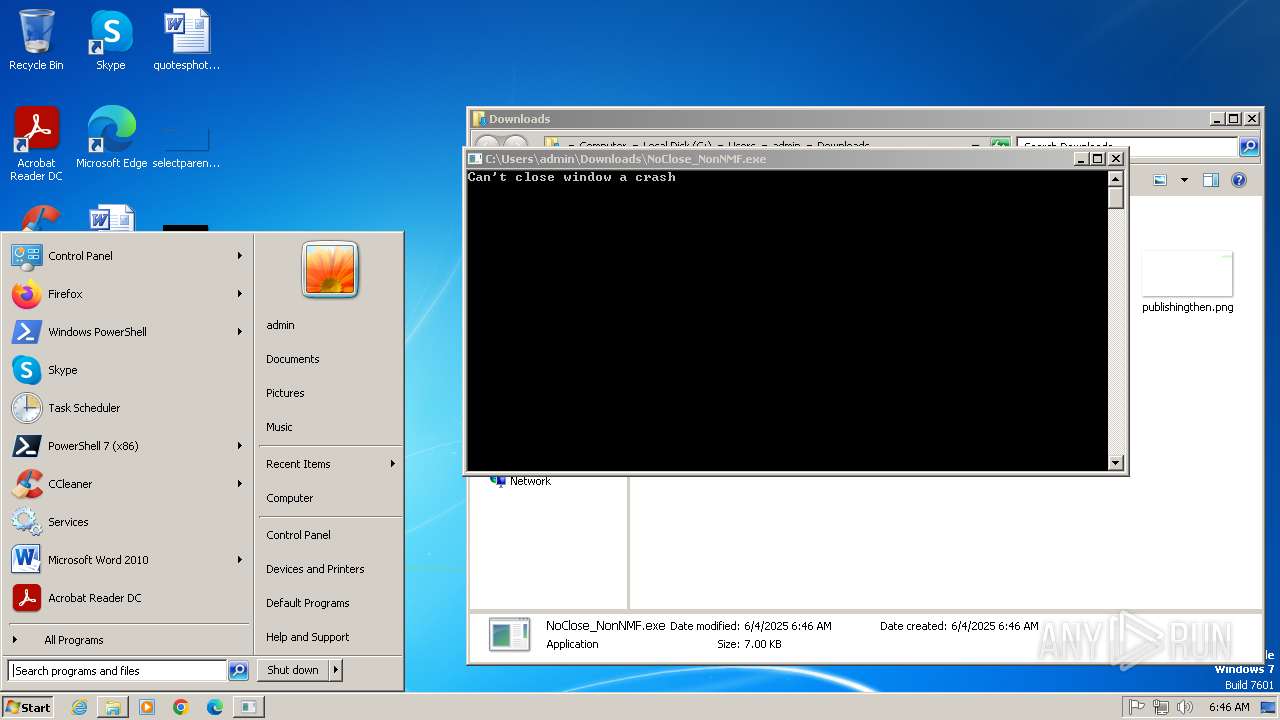Click Start menu search magnifier button
Viewport: 1280px width, 720px height.
238,671
